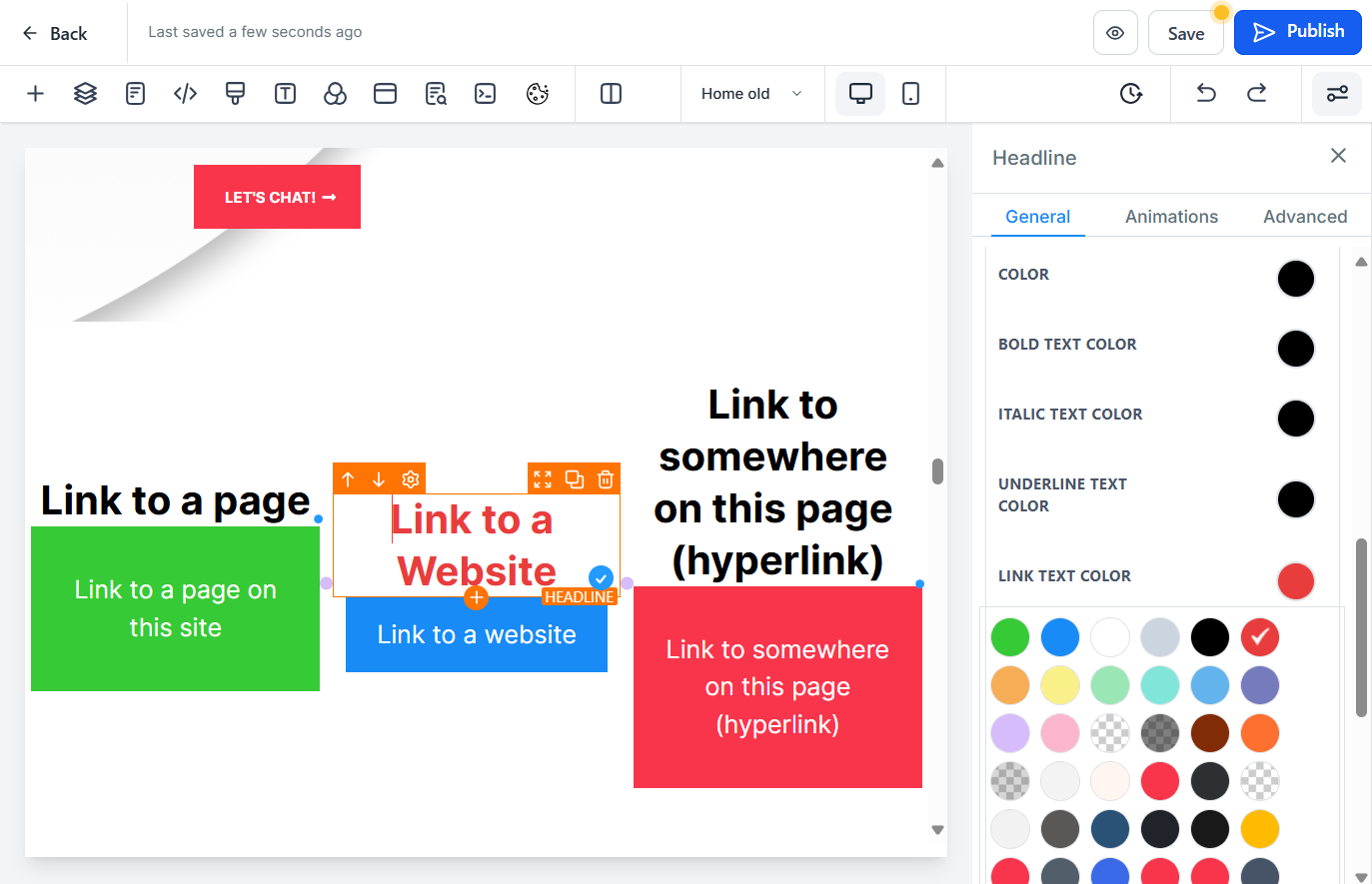Viewport: 1372px width, 884px height.
Task: Click the LET'S CHAT! button
Action: [277, 197]
